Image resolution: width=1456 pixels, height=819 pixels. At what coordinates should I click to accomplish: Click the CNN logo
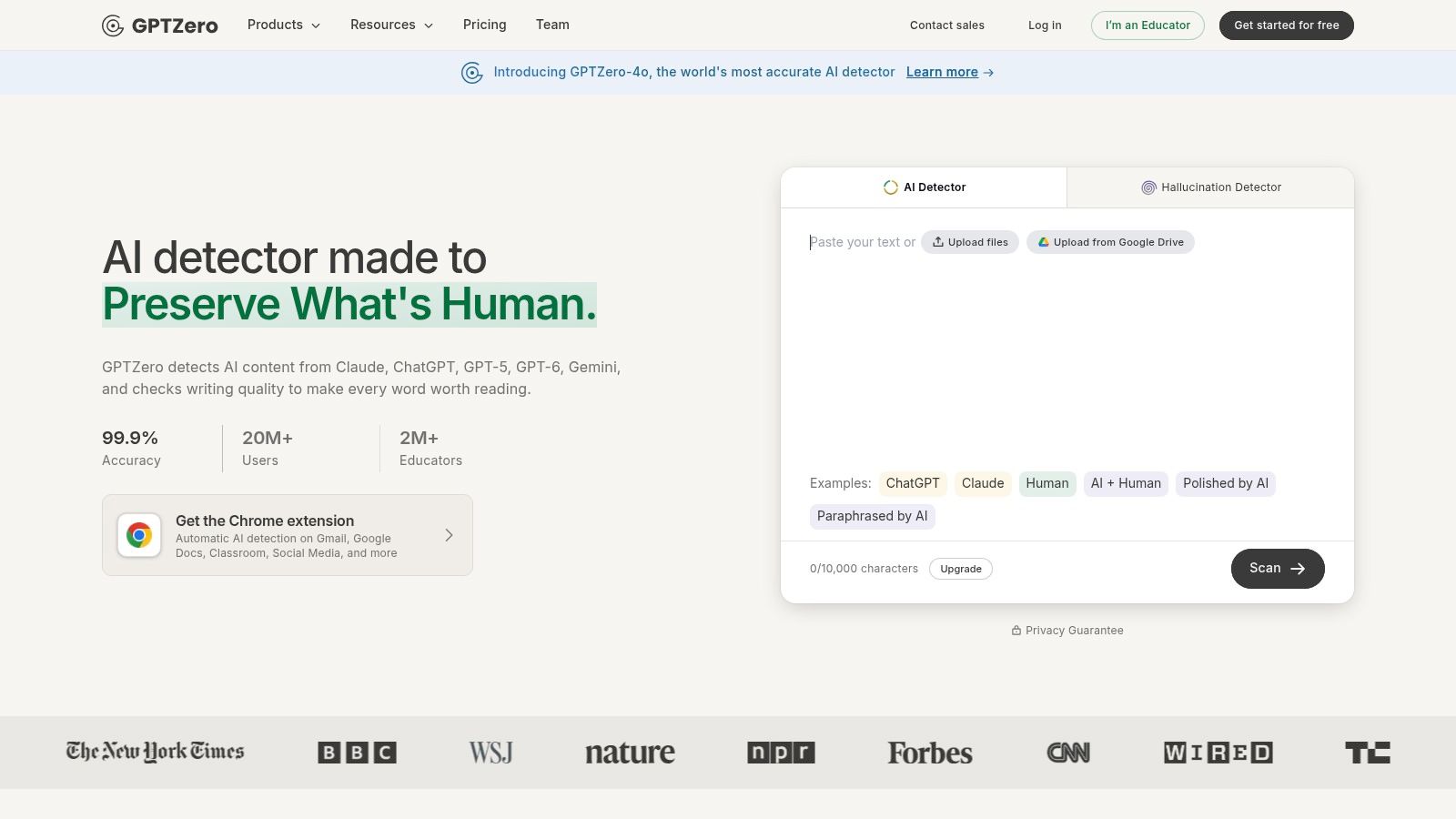[x=1068, y=753]
